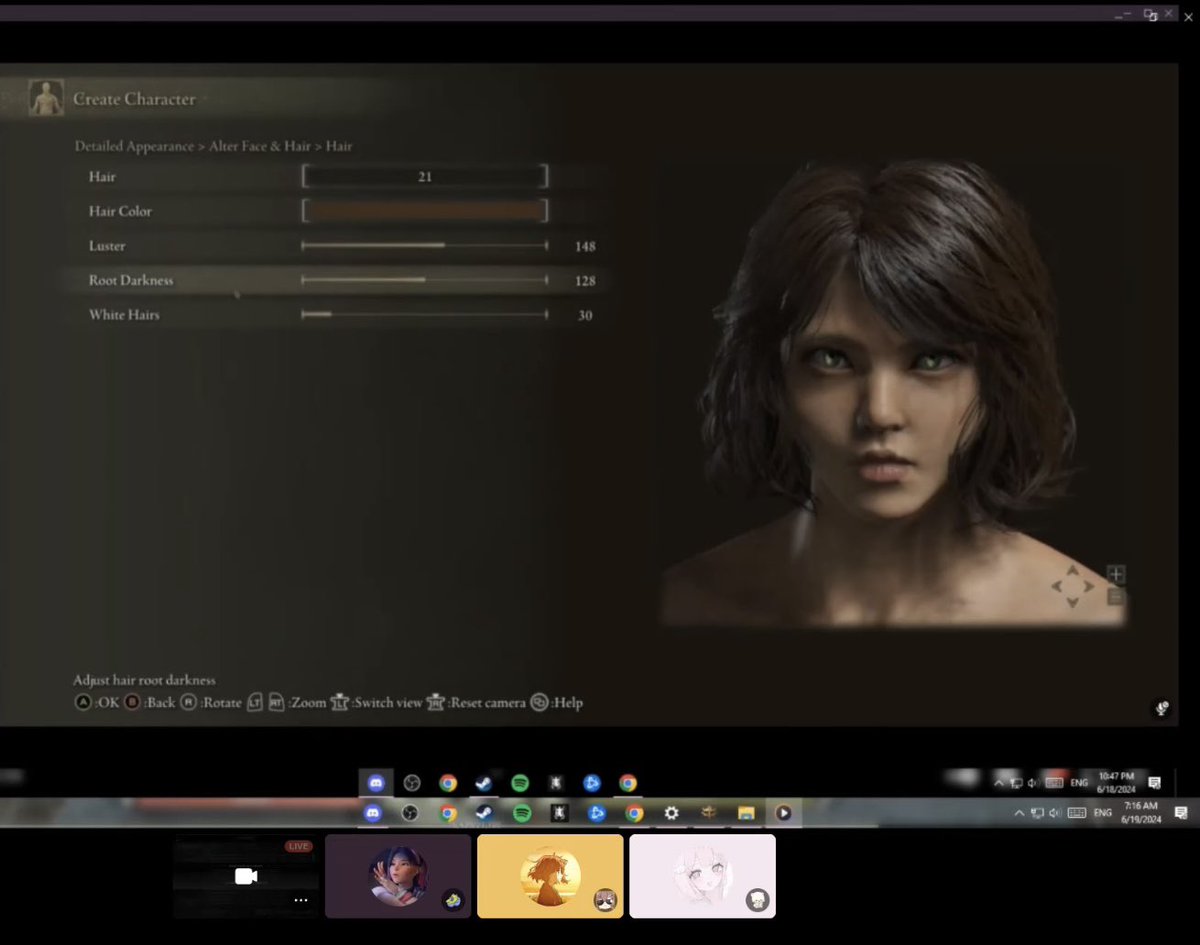Click the Switch view prompt
Screen dimensions: 1200x945
[377, 703]
